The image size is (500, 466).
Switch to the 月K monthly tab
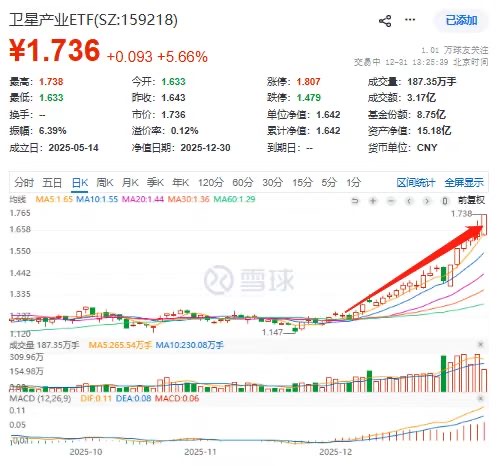130,182
